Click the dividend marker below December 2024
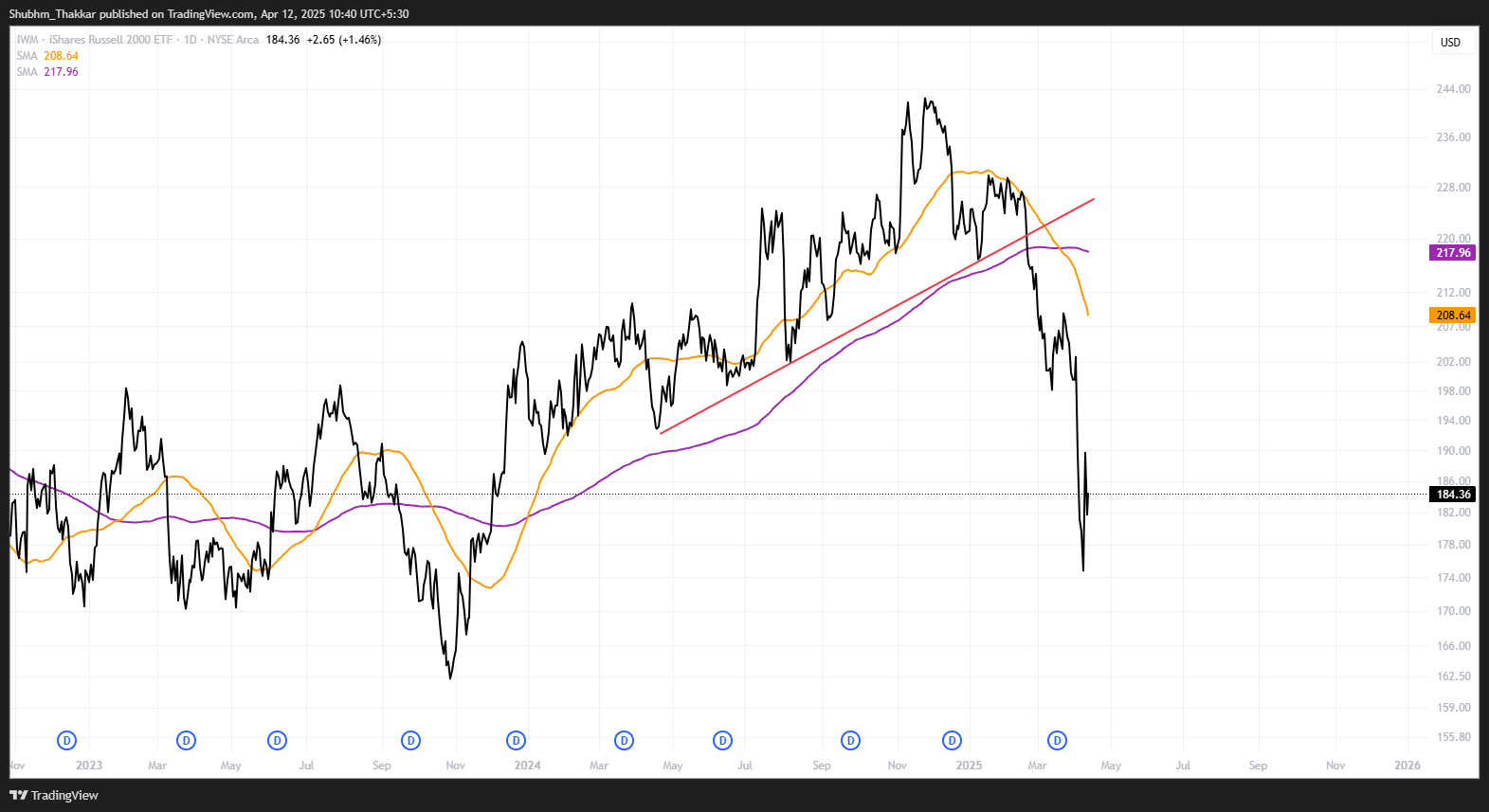Screen dimensions: 1489x812 [953, 740]
